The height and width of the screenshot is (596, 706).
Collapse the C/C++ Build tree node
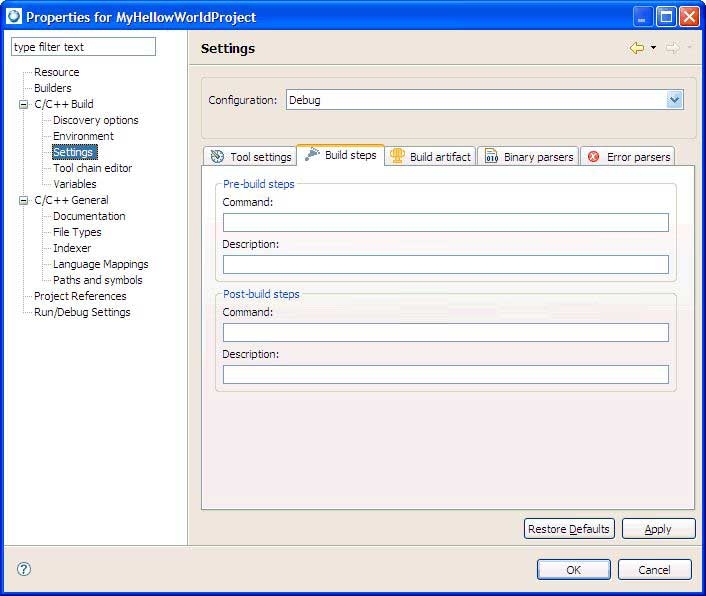pos(23,104)
